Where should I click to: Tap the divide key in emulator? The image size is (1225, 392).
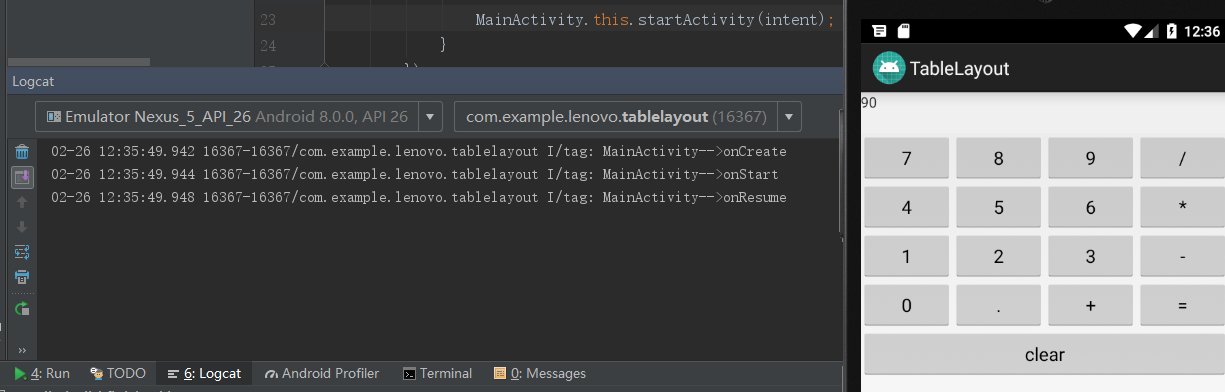[1182, 158]
